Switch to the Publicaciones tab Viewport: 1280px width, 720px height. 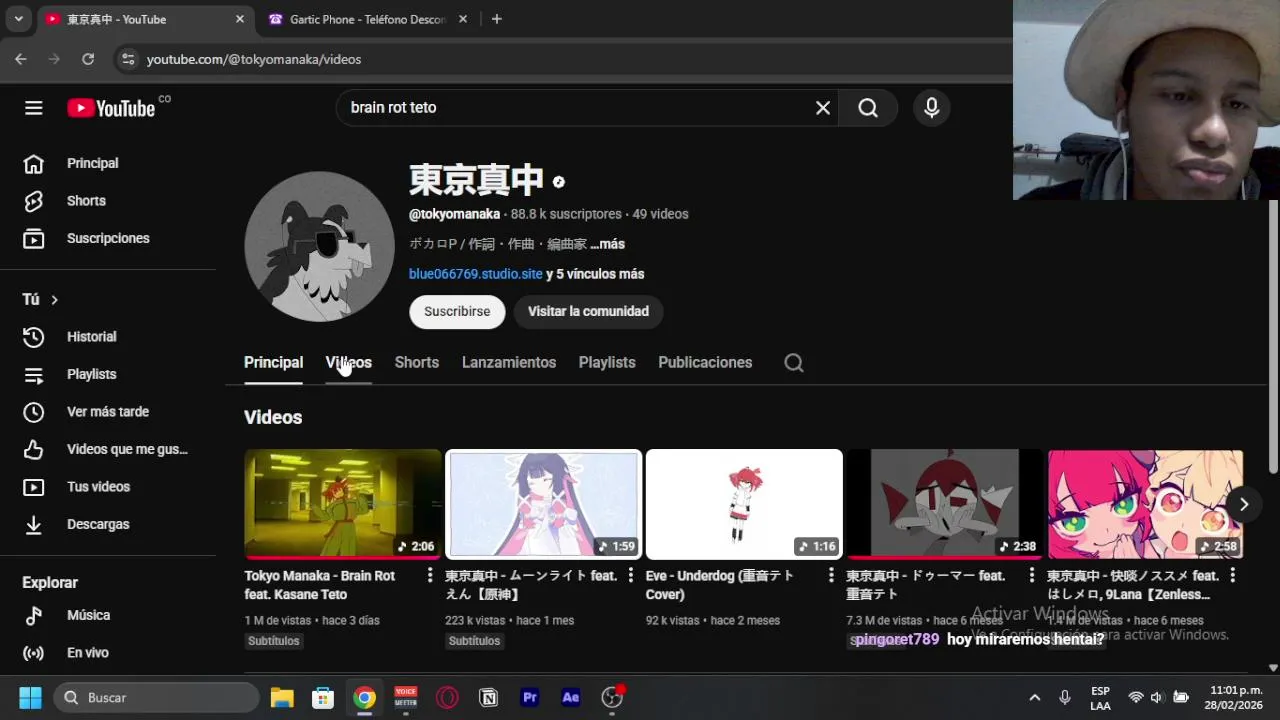point(705,363)
